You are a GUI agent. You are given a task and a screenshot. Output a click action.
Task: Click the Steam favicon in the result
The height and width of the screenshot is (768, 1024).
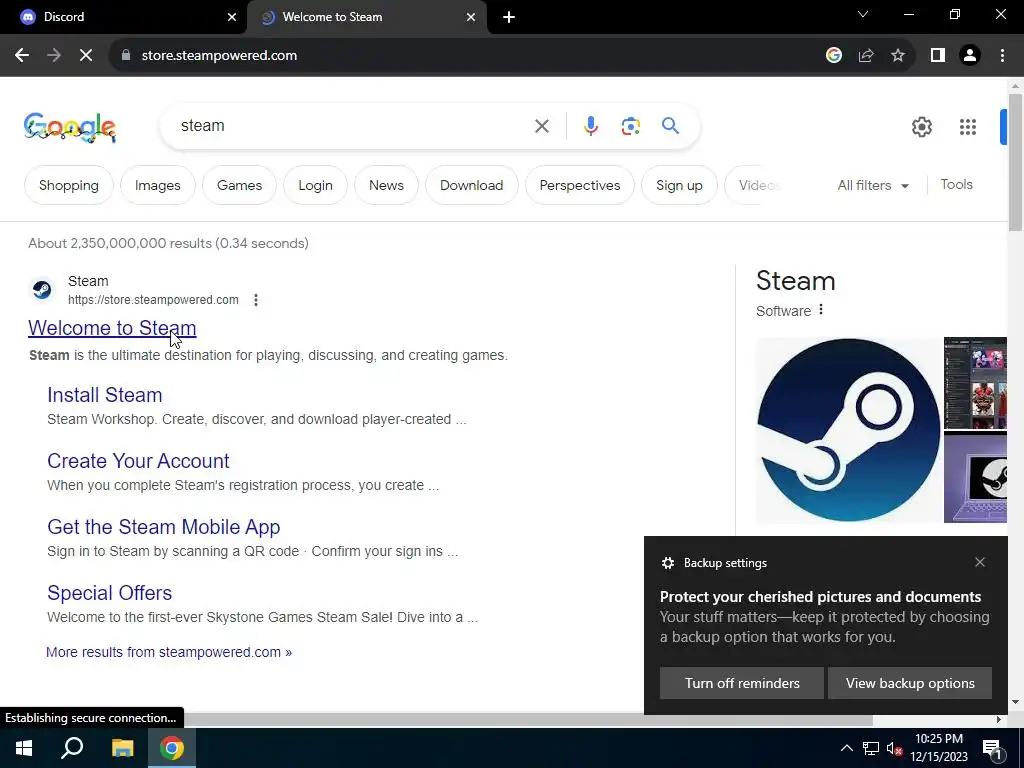(42, 289)
